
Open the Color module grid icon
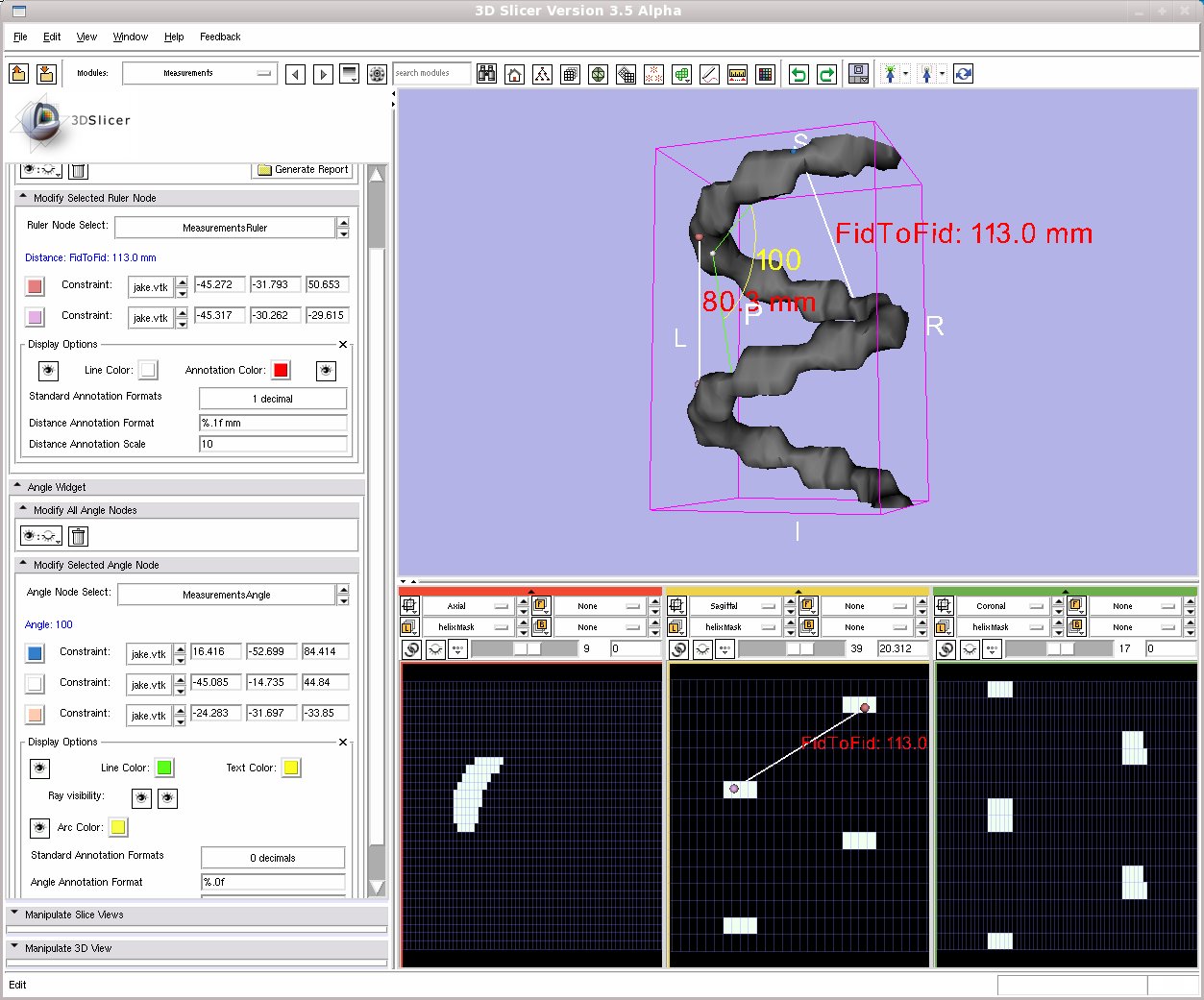pyautogui.click(x=766, y=74)
